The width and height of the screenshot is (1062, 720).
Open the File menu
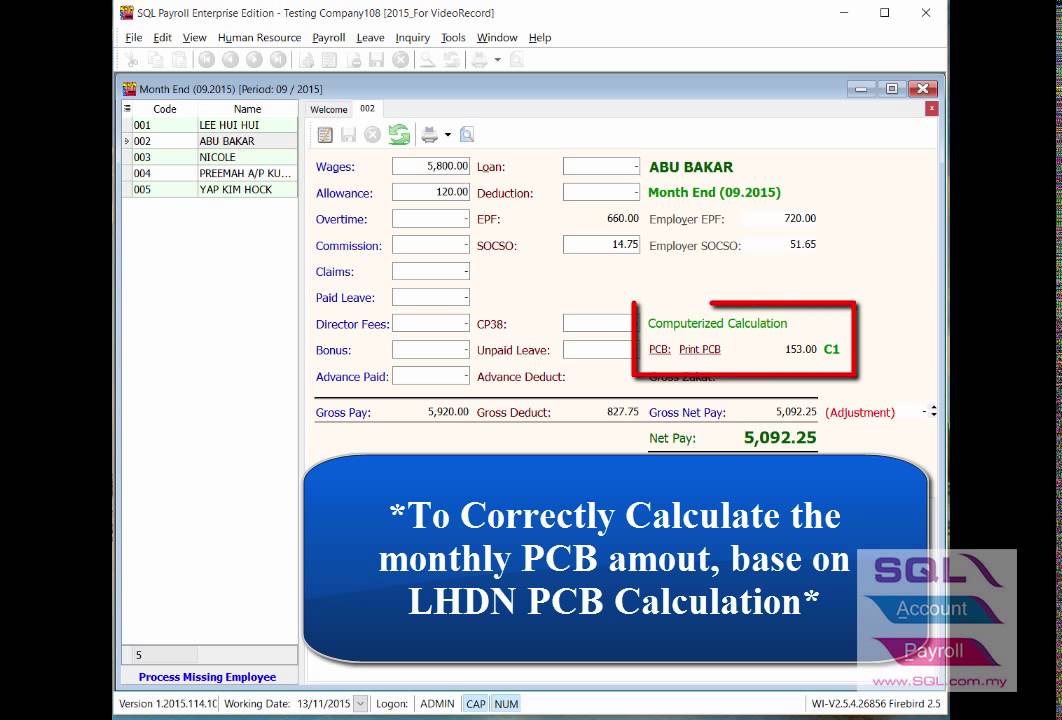pos(133,38)
